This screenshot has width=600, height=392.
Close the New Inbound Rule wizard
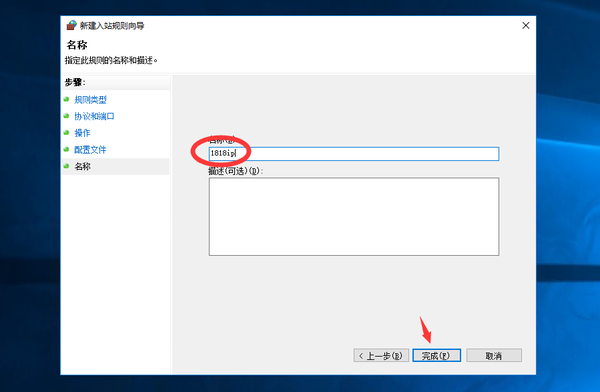pos(526,25)
